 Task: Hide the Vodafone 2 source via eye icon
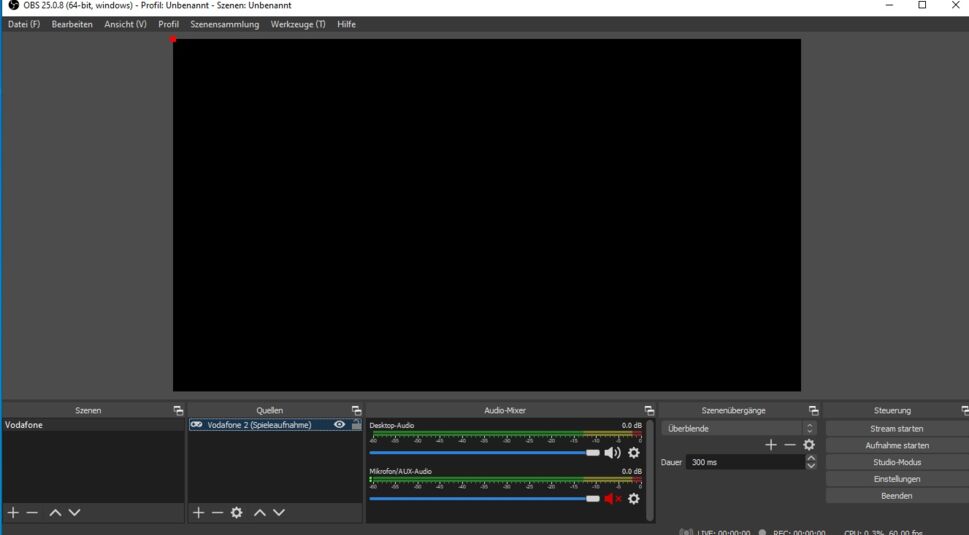pos(340,425)
